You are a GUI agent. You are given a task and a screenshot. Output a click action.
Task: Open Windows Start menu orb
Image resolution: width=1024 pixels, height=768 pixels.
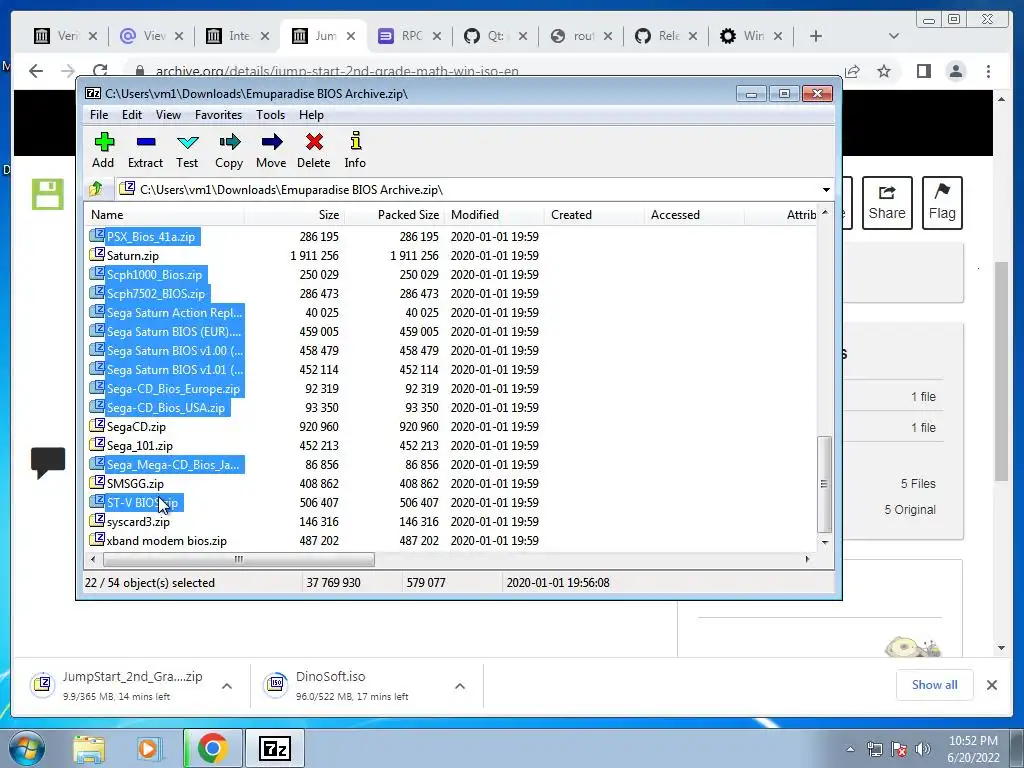point(26,748)
